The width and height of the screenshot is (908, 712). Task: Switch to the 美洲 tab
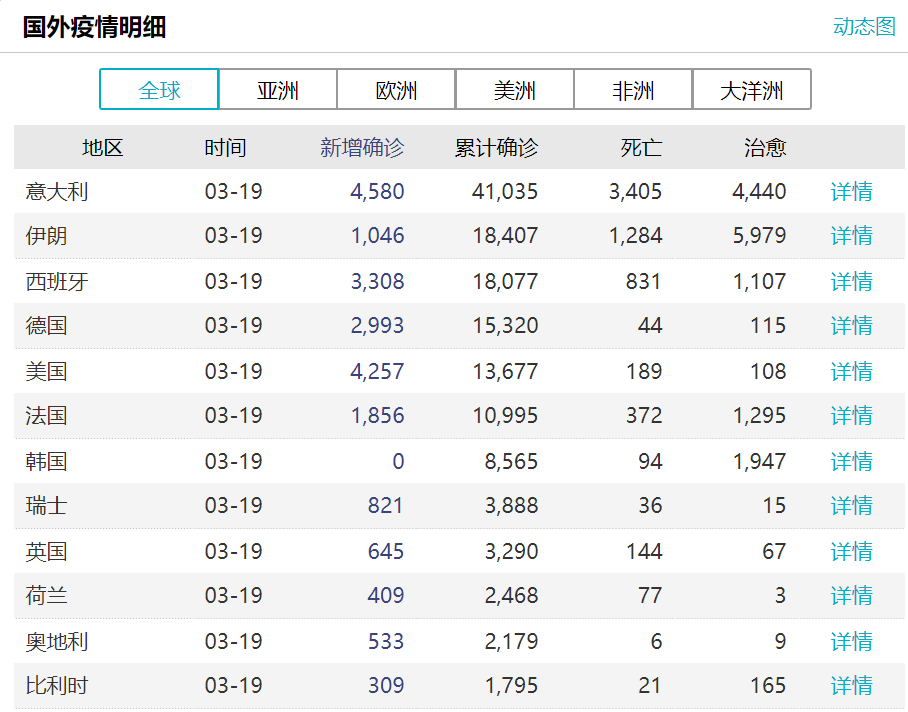point(515,89)
